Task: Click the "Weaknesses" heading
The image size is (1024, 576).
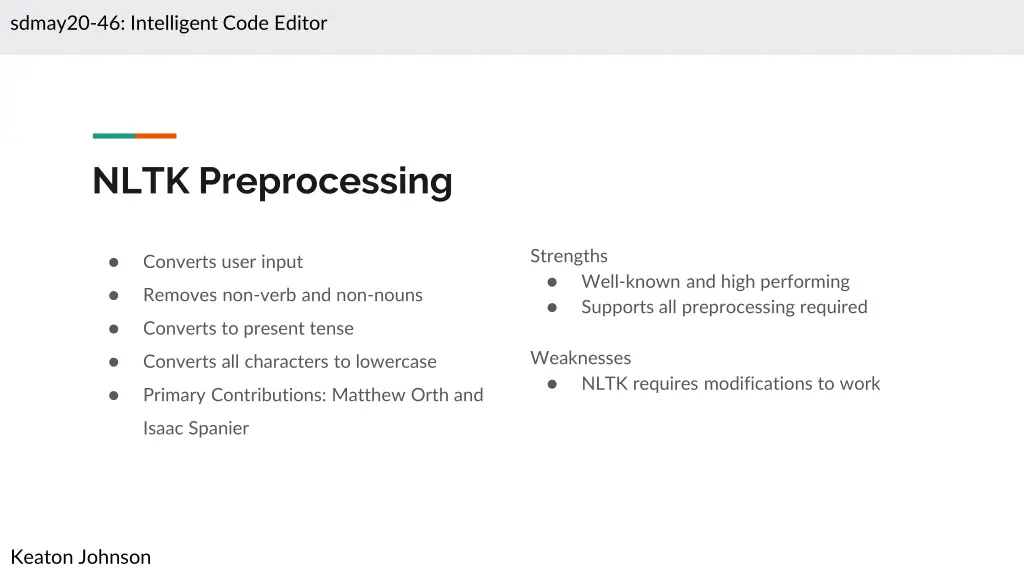Action: pyautogui.click(x=581, y=358)
